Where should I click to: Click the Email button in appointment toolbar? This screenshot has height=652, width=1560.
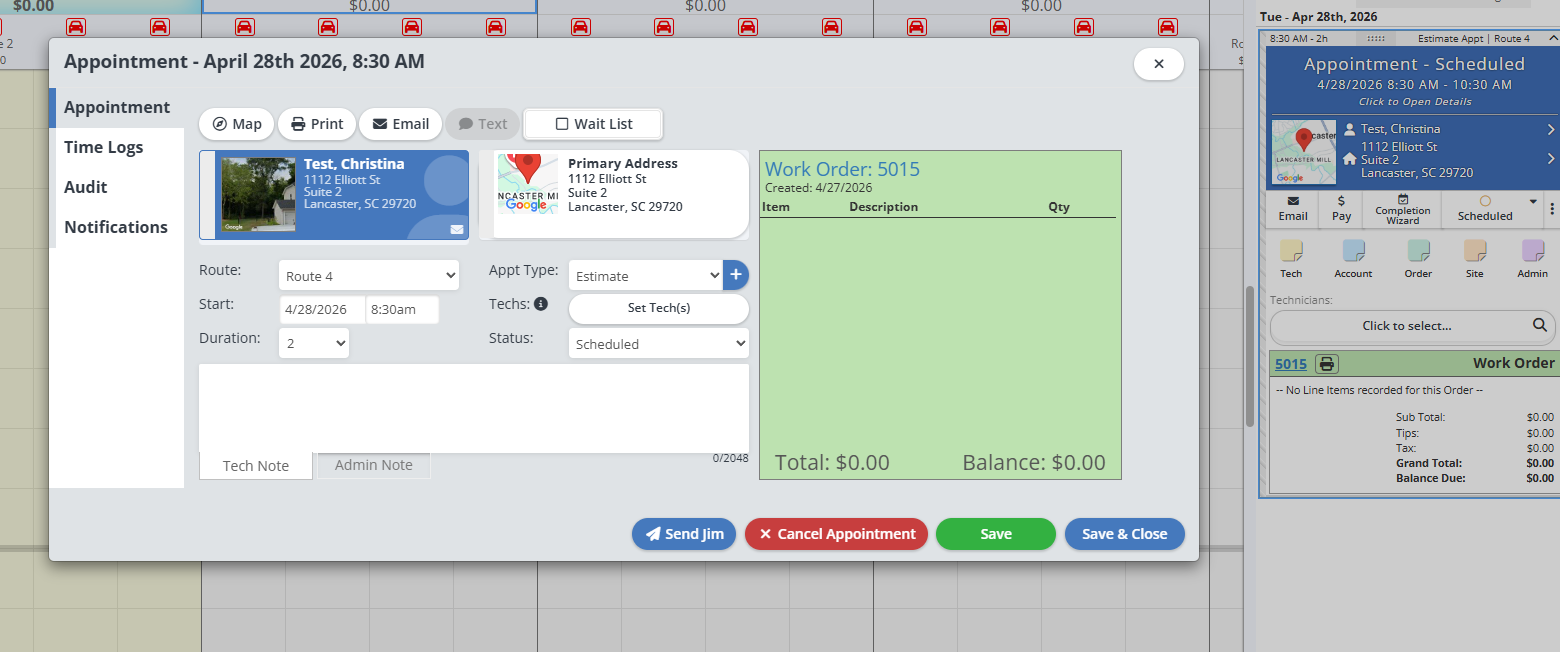[400, 124]
